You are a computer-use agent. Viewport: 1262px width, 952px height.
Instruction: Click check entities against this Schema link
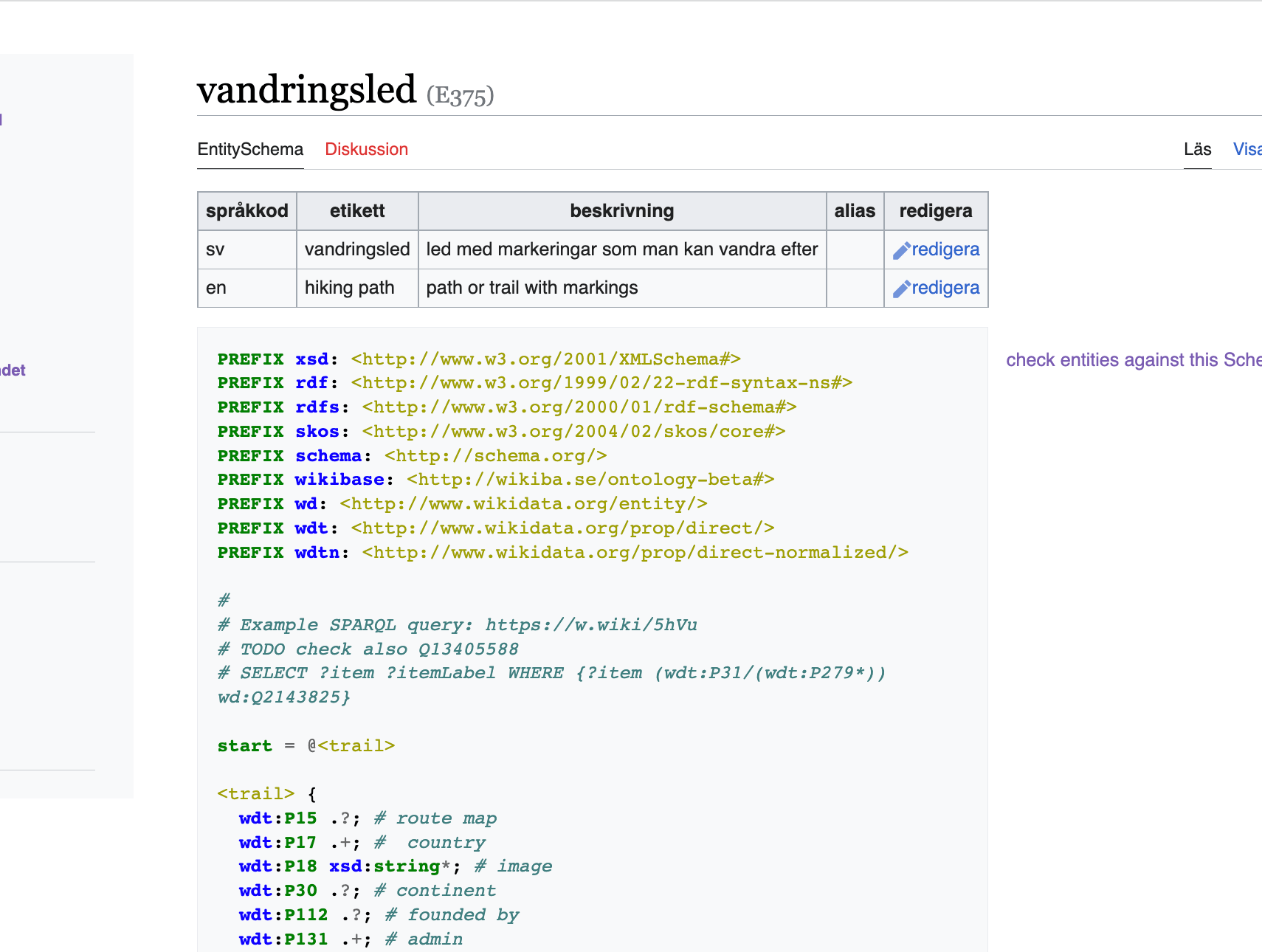pos(1133,359)
